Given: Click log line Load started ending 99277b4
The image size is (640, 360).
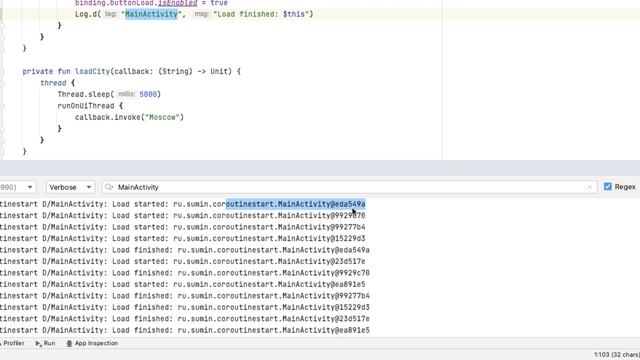Looking at the screenshot, I should click(182, 227).
